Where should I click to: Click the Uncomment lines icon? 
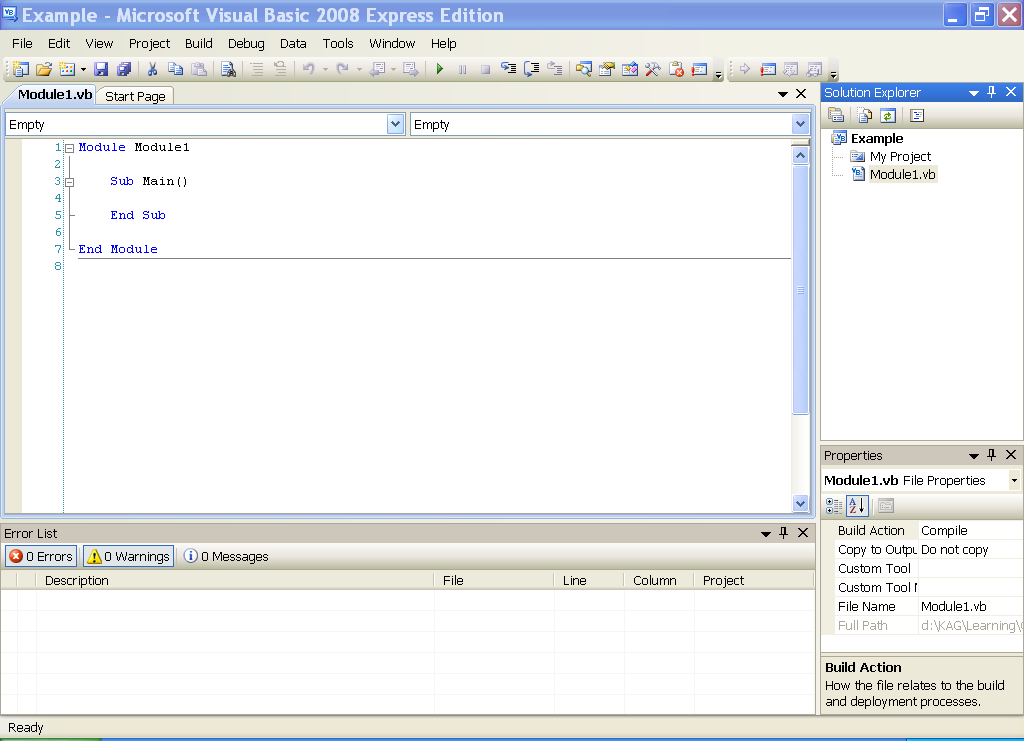point(280,69)
